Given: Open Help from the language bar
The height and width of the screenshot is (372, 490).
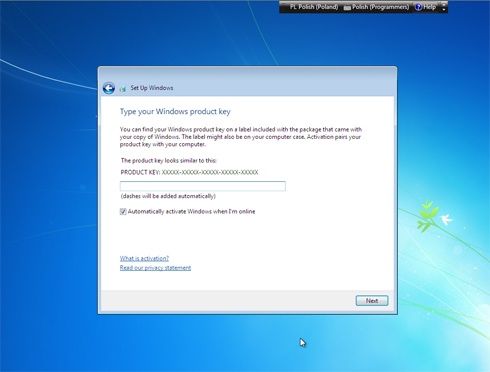Looking at the screenshot, I should click(426, 7).
